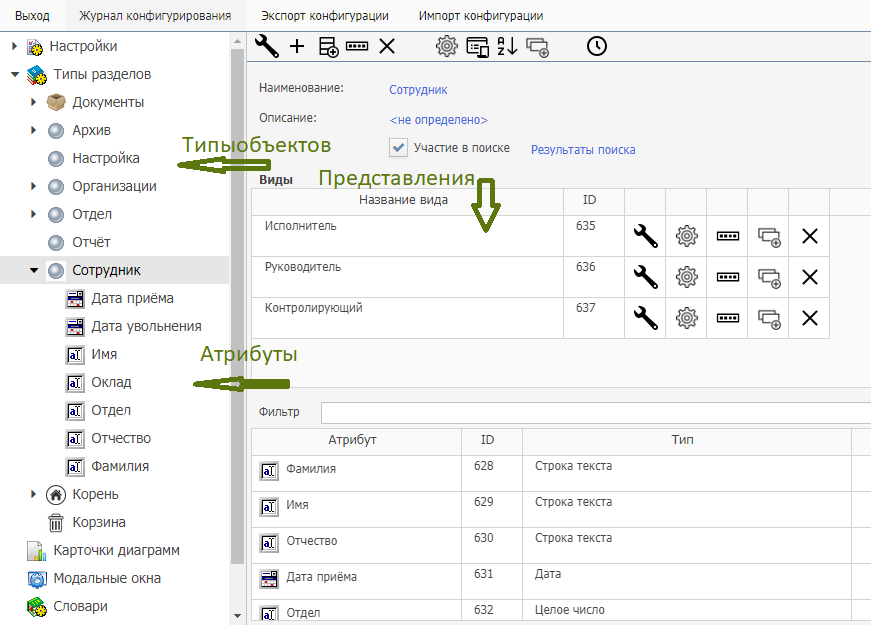Click copy-window icon in Руководитель row

click(769, 278)
